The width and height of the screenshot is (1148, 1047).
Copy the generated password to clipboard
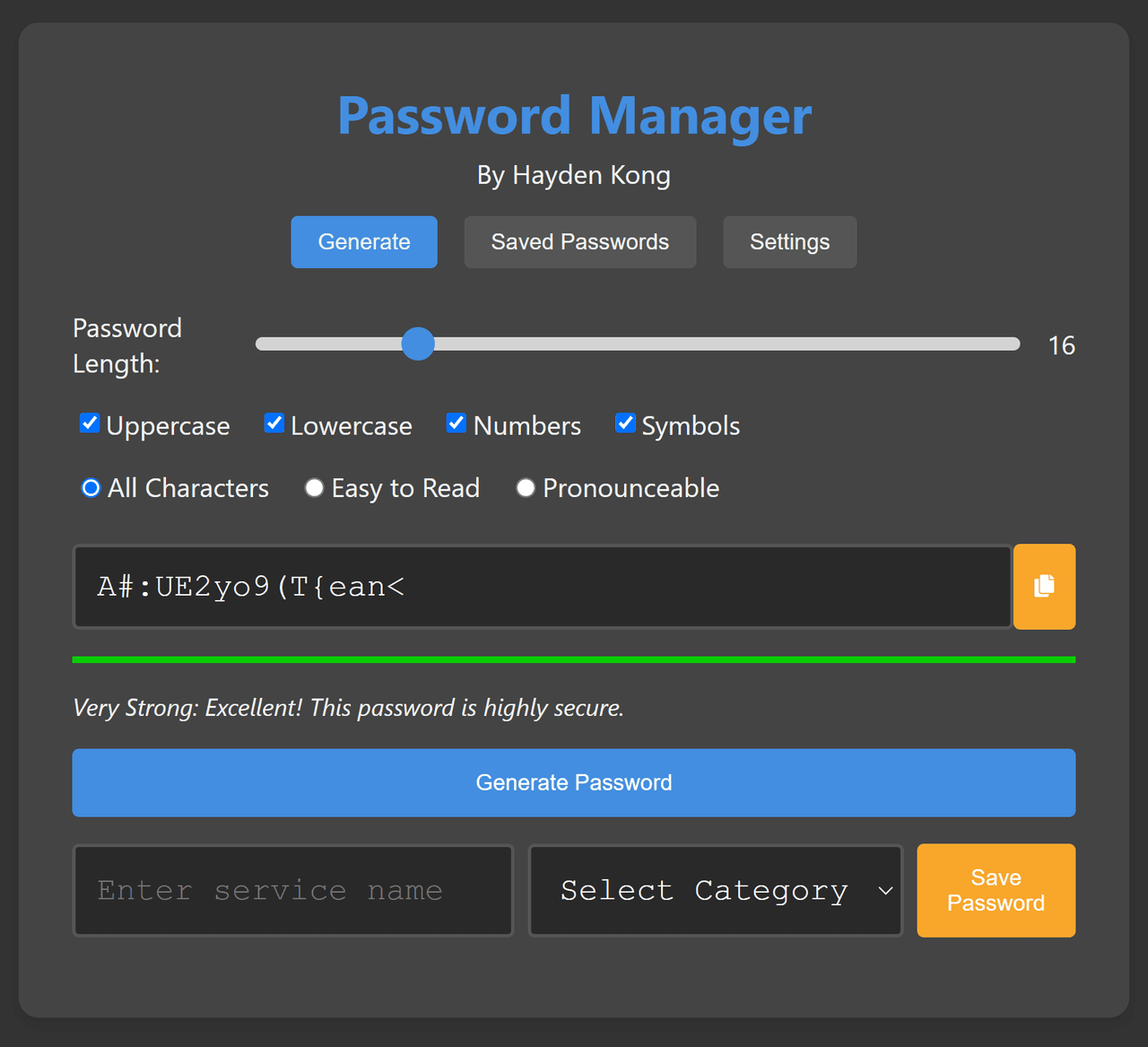pos(1044,587)
